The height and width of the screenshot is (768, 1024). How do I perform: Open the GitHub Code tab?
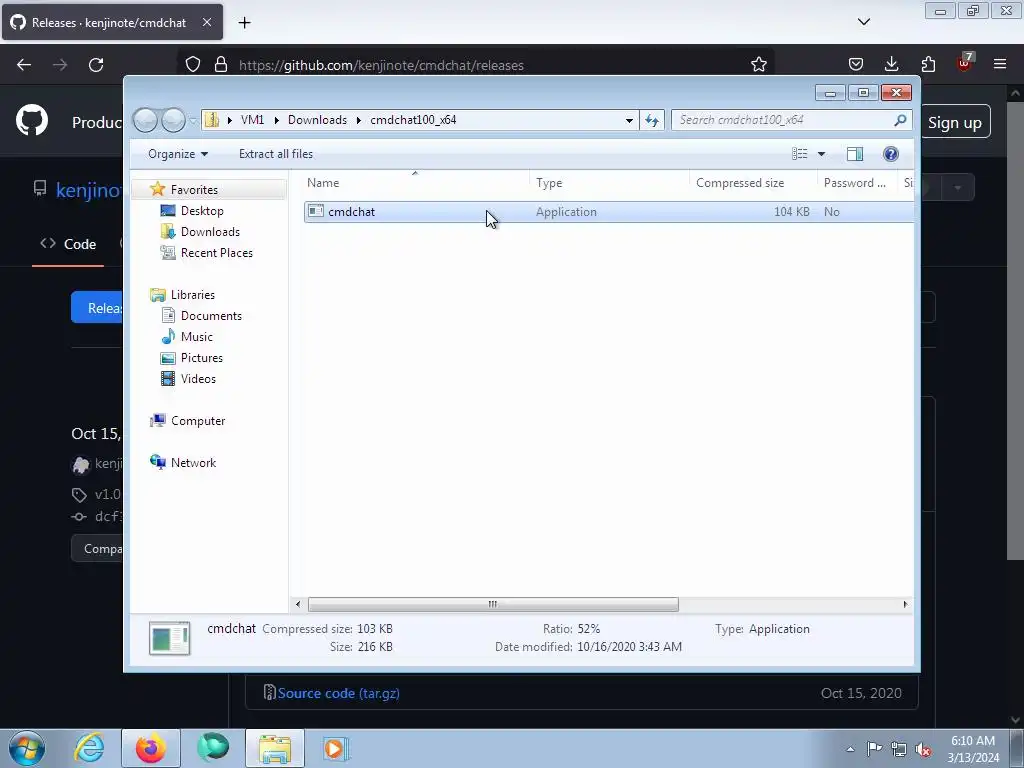68,244
